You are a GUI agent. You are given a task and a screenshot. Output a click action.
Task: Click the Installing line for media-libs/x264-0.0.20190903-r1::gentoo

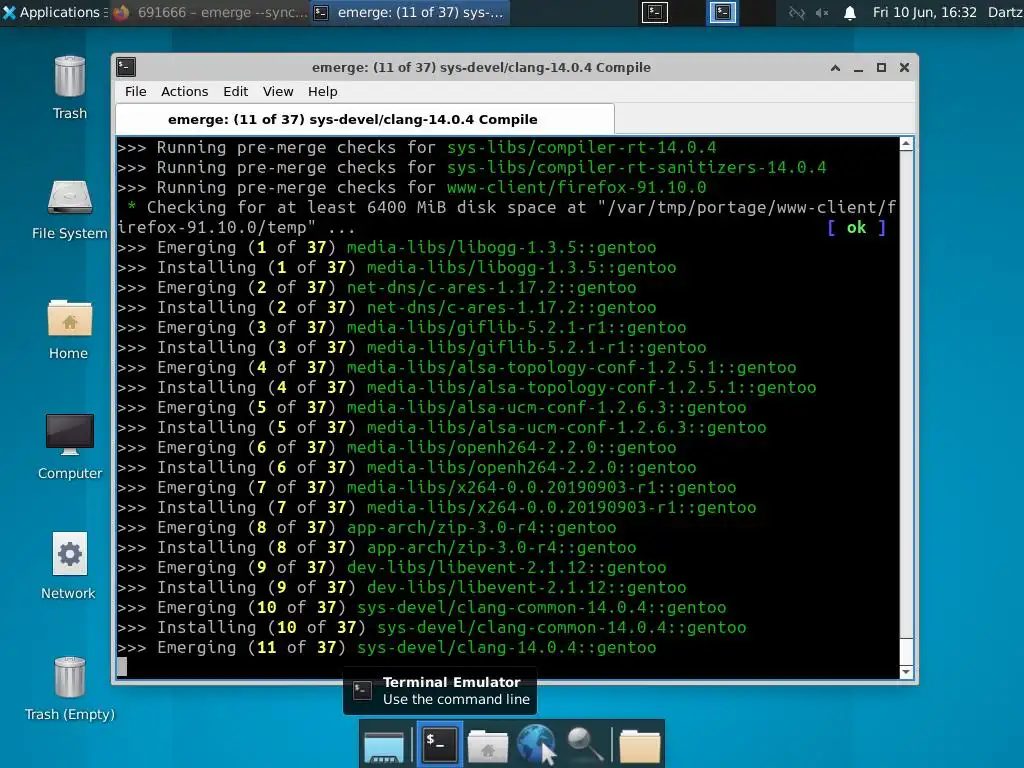(437, 507)
